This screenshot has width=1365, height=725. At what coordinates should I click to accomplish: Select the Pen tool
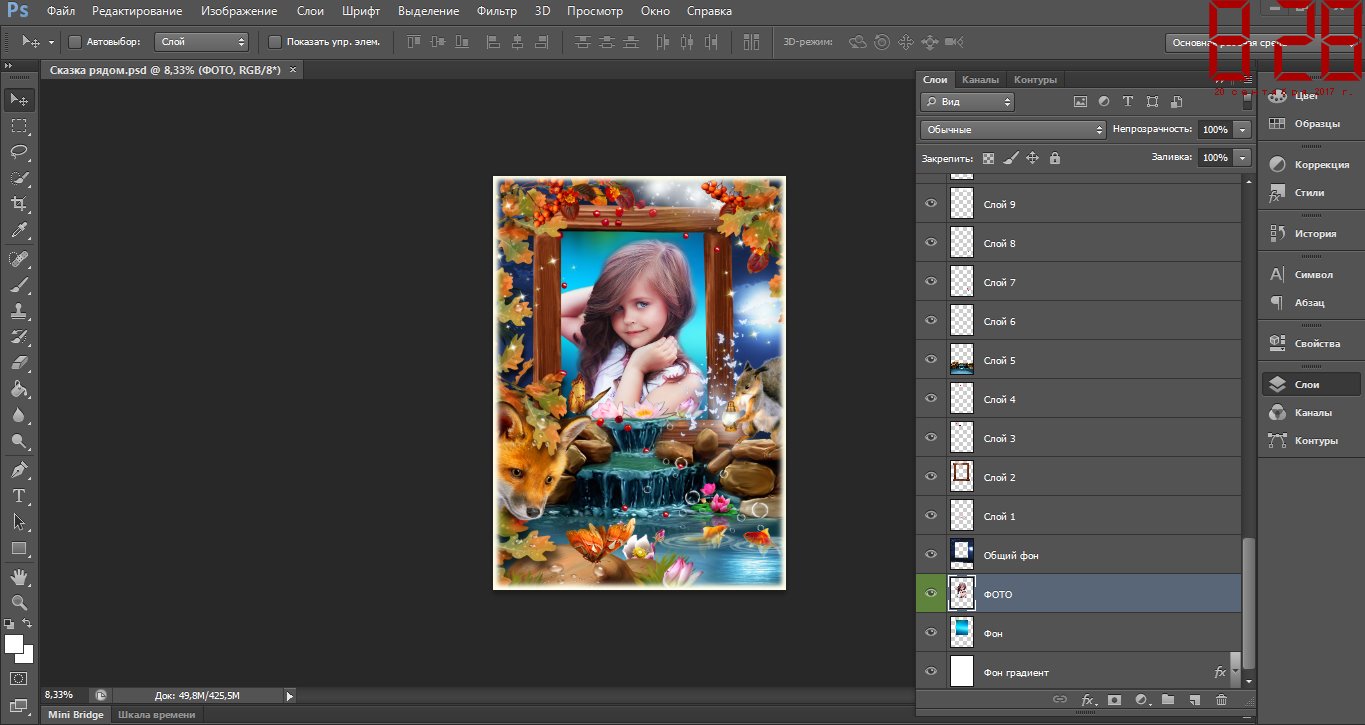tap(19, 470)
